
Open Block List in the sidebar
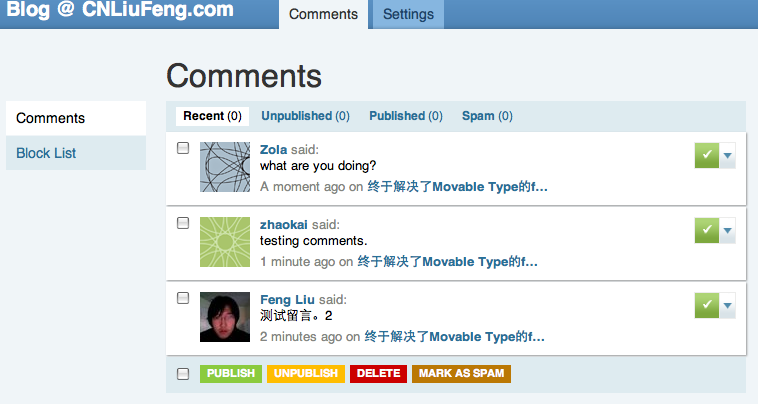pos(46,153)
